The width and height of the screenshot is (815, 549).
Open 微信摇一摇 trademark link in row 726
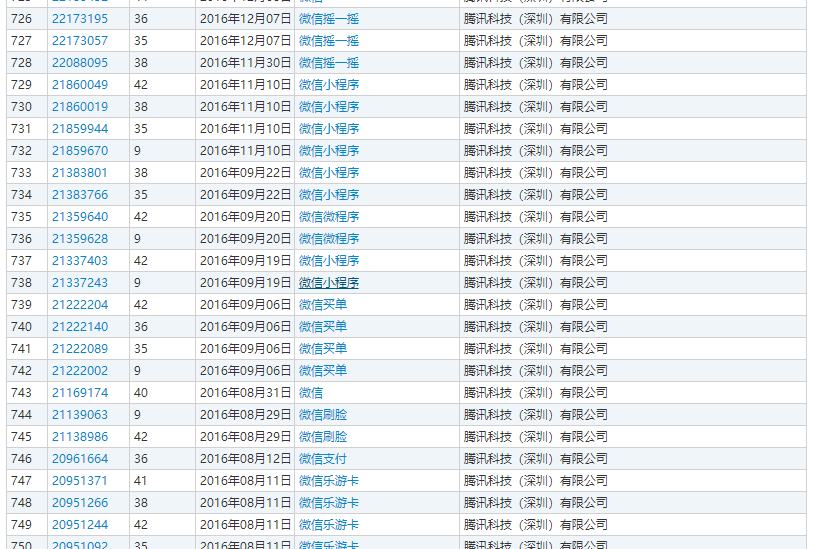tap(328, 19)
